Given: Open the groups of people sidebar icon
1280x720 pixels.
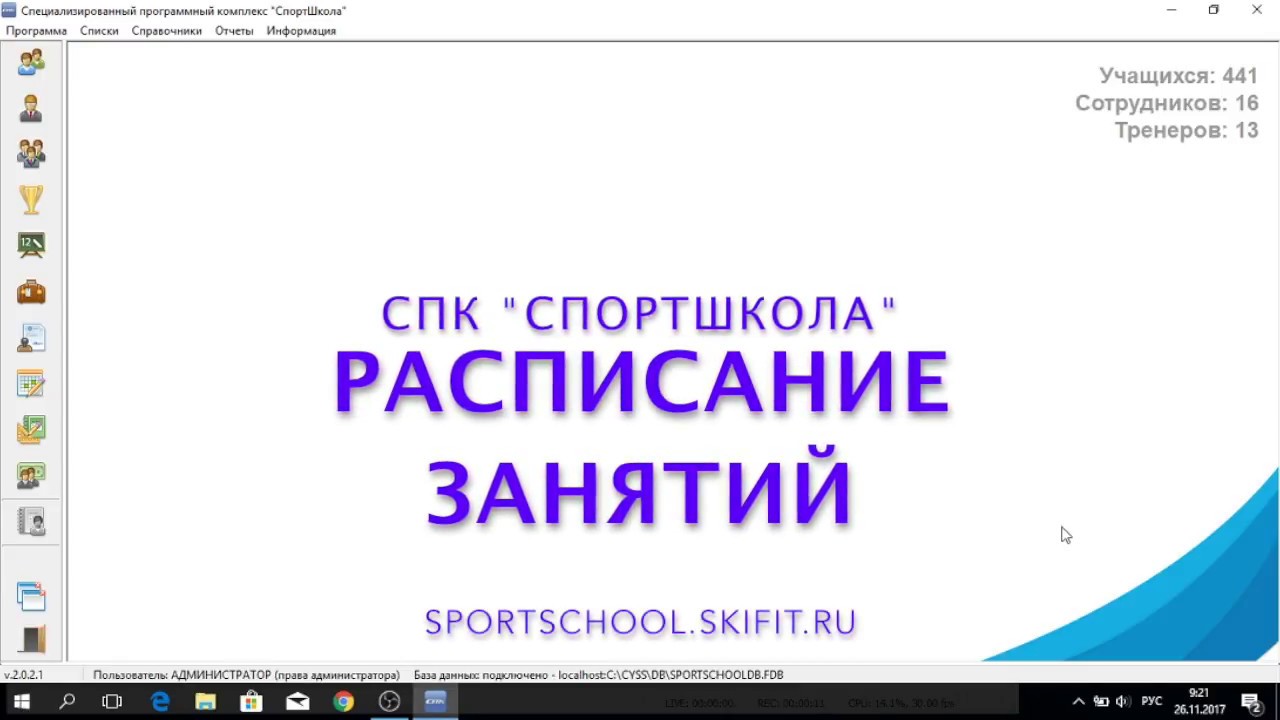Looking at the screenshot, I should 31,154.
